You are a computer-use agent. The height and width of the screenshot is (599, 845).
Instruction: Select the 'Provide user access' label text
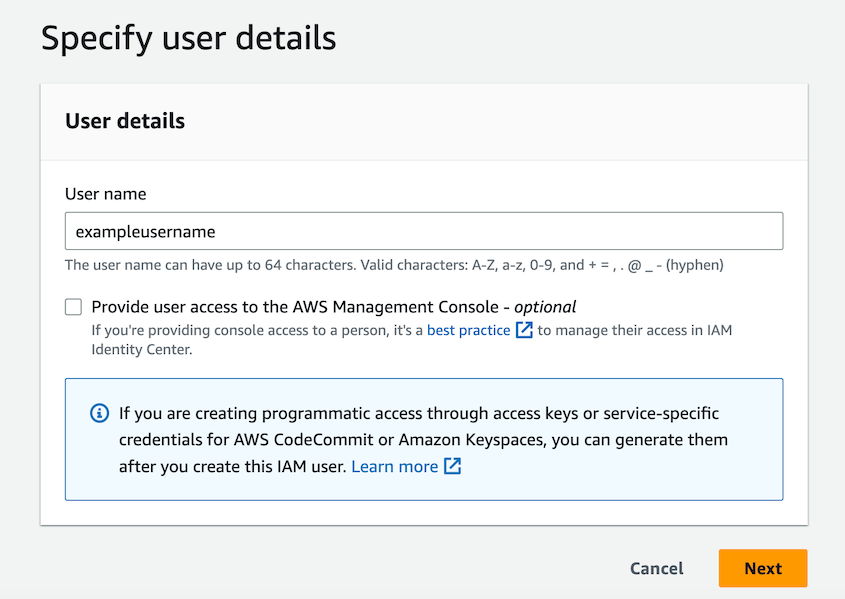pyautogui.click(x=334, y=307)
